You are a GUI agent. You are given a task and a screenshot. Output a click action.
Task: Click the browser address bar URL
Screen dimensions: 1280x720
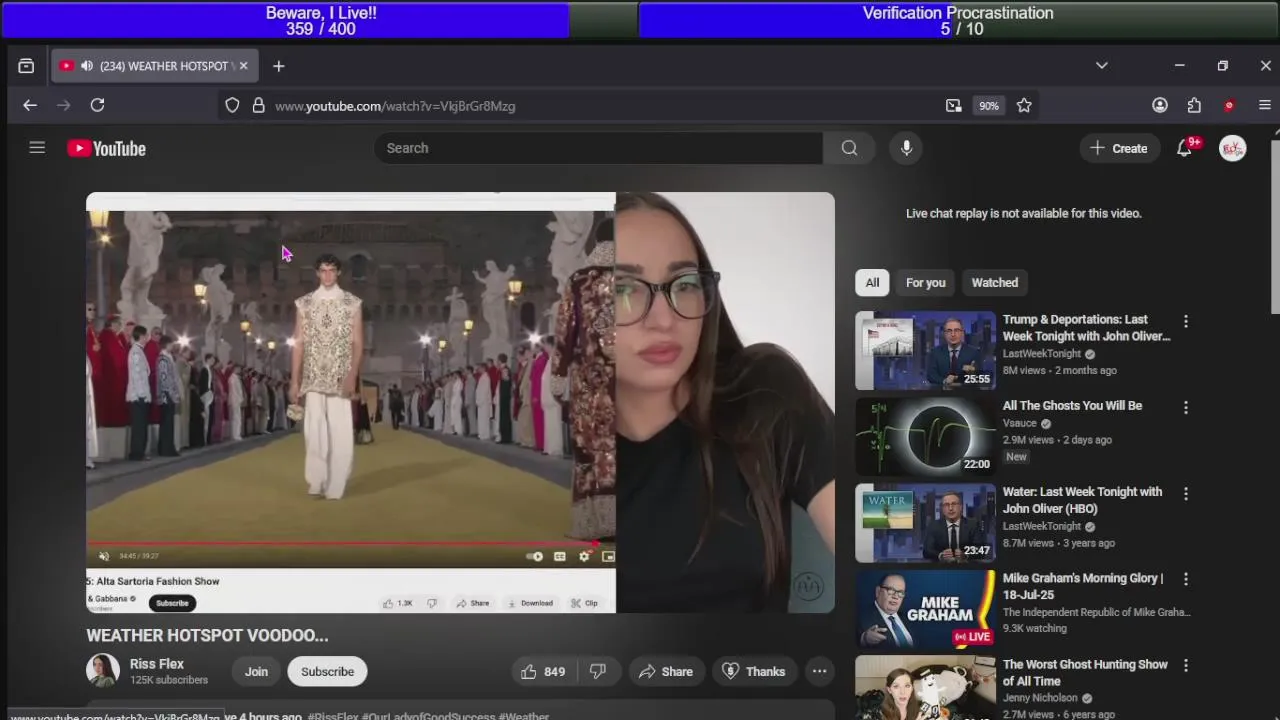[395, 106]
